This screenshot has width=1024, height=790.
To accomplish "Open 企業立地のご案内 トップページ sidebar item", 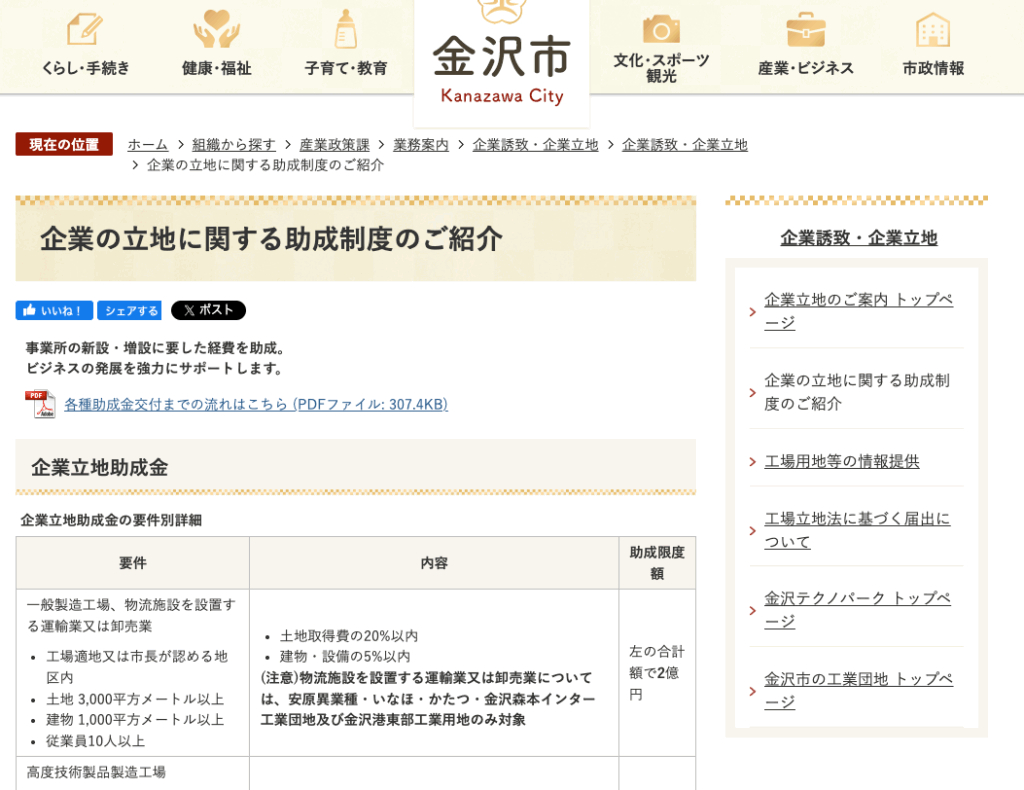I will coord(858,311).
